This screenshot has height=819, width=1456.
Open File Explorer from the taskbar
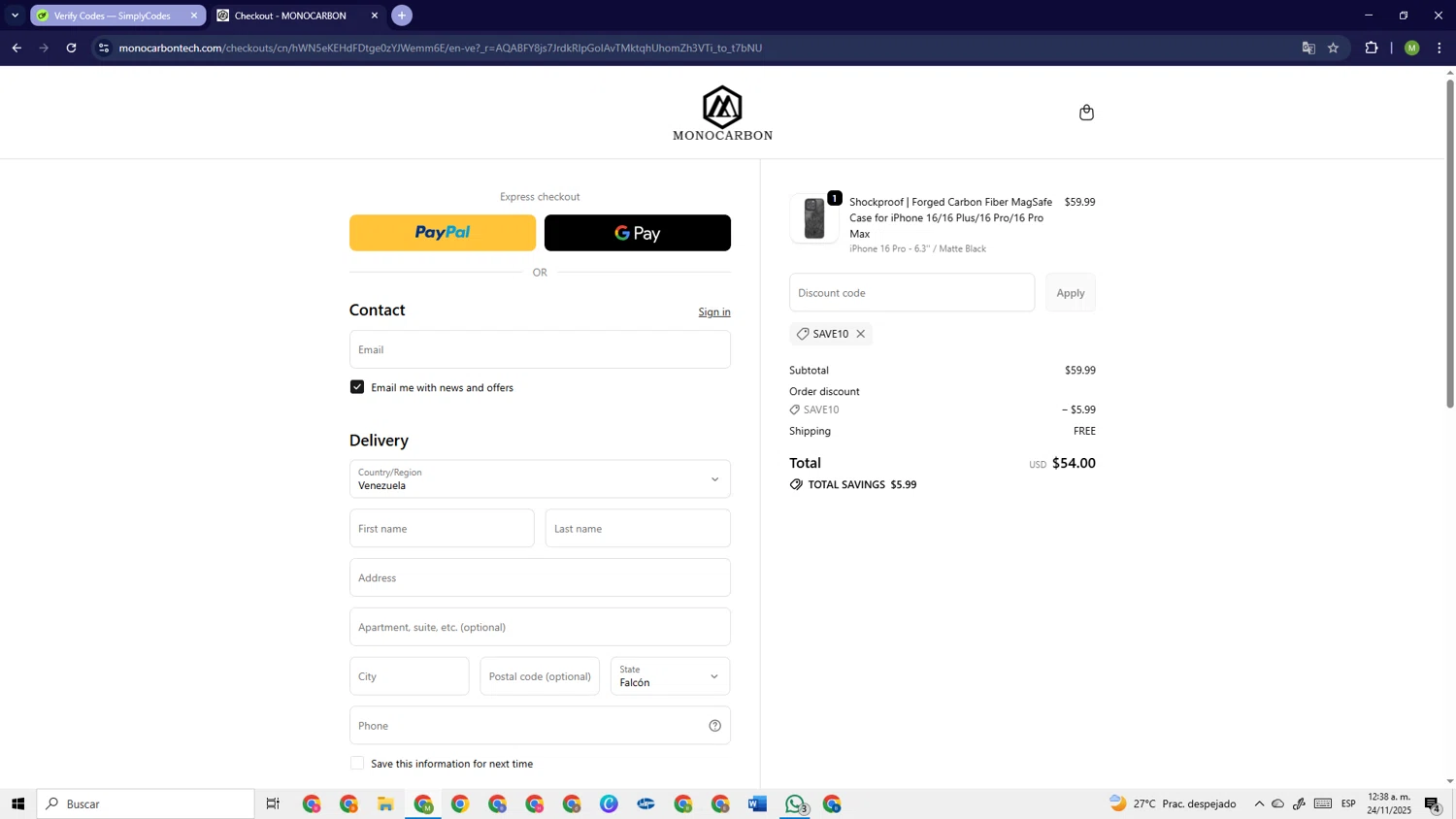point(385,803)
